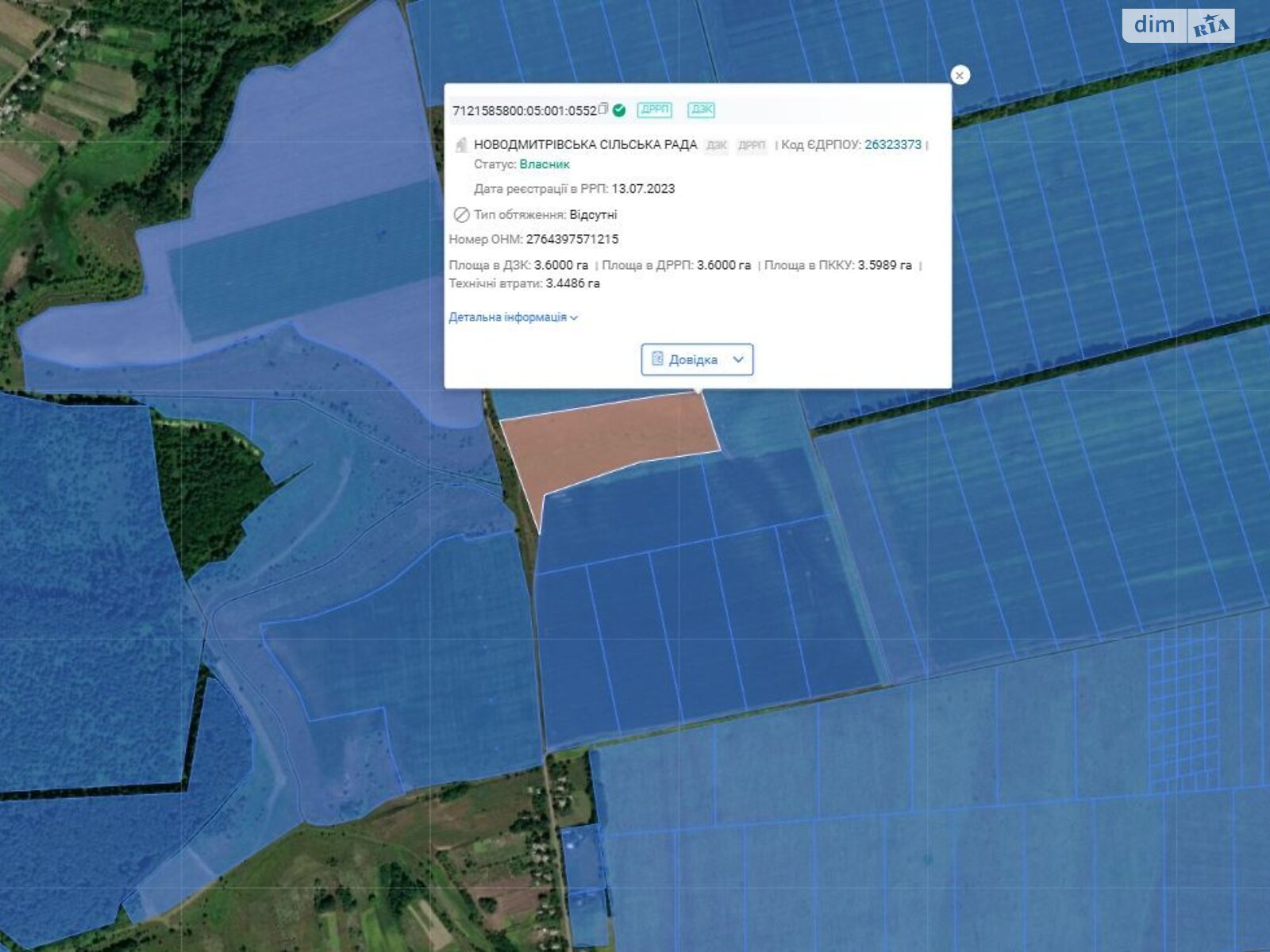The height and width of the screenshot is (952, 1270).
Task: Click the teal ДЗК badge in header
Action: pyautogui.click(x=701, y=109)
